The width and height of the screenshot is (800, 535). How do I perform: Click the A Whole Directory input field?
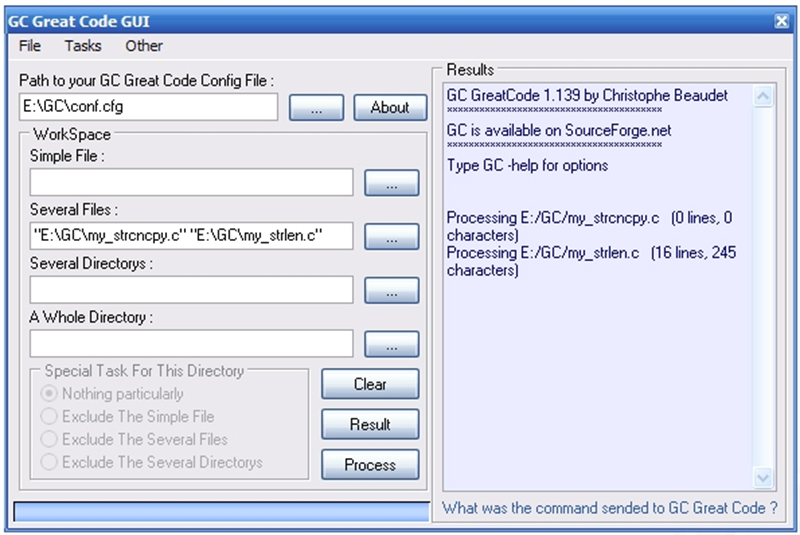(x=191, y=343)
